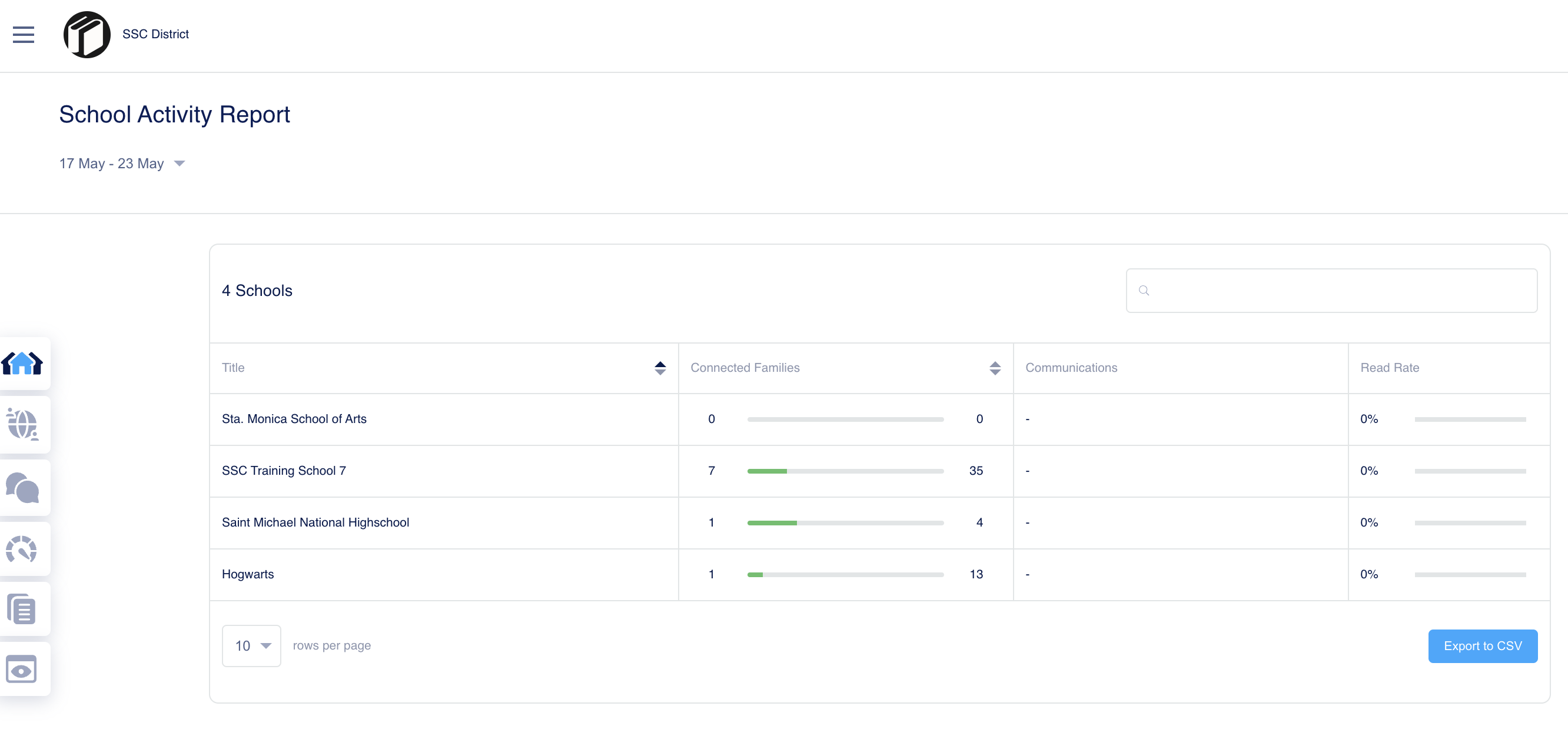This screenshot has height=746, width=1568.
Task: Open Saint Michael National Highschool entry
Action: point(315,522)
